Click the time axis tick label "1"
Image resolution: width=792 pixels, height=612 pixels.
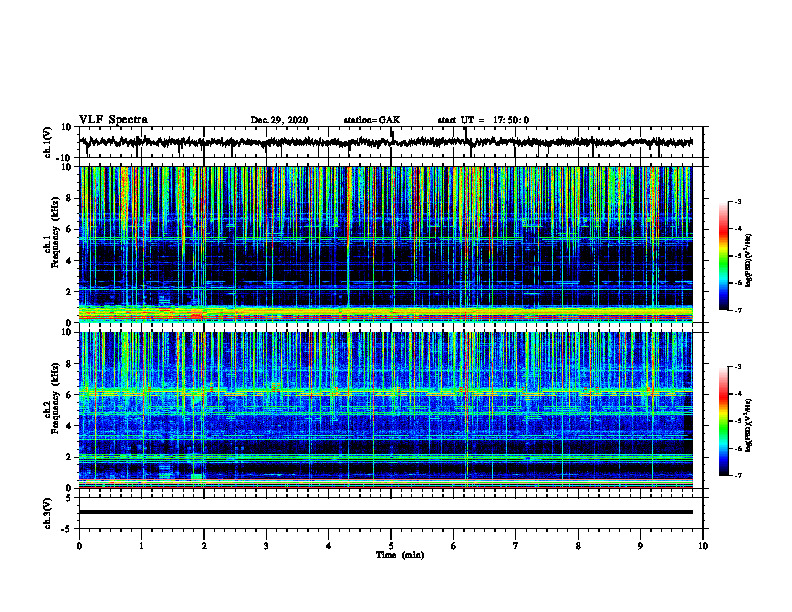tap(141, 546)
